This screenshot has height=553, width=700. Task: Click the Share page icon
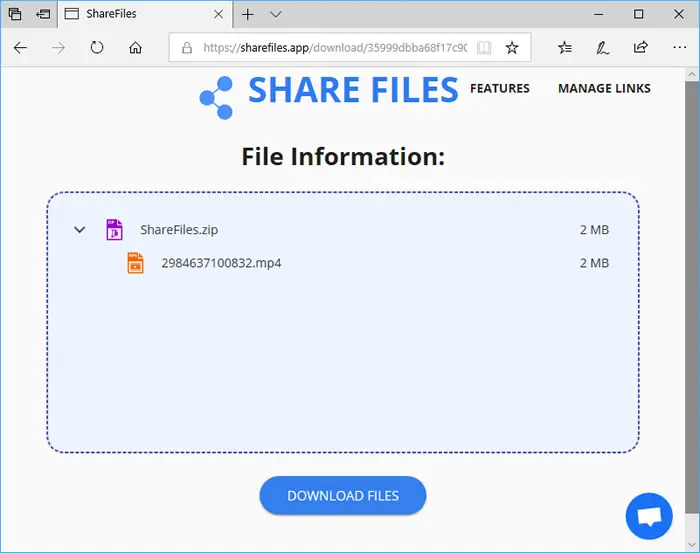641,47
